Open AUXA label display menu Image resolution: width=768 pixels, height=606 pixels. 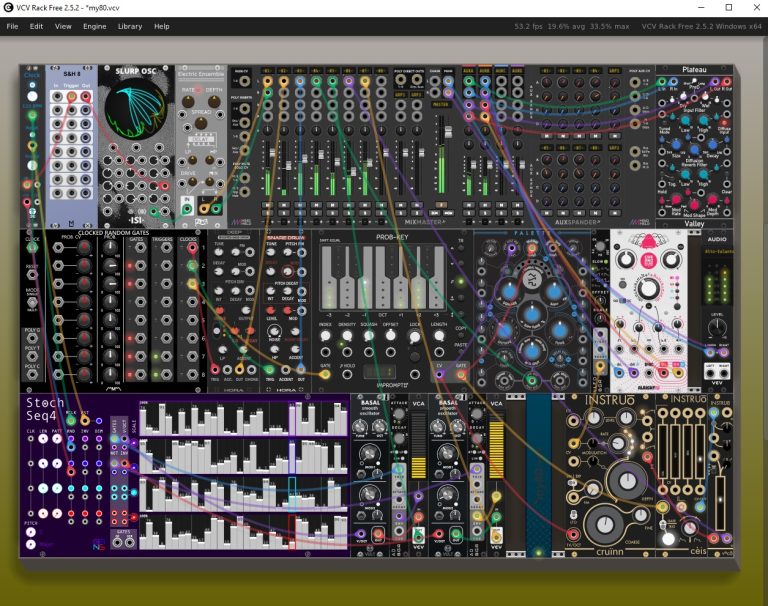469,71
